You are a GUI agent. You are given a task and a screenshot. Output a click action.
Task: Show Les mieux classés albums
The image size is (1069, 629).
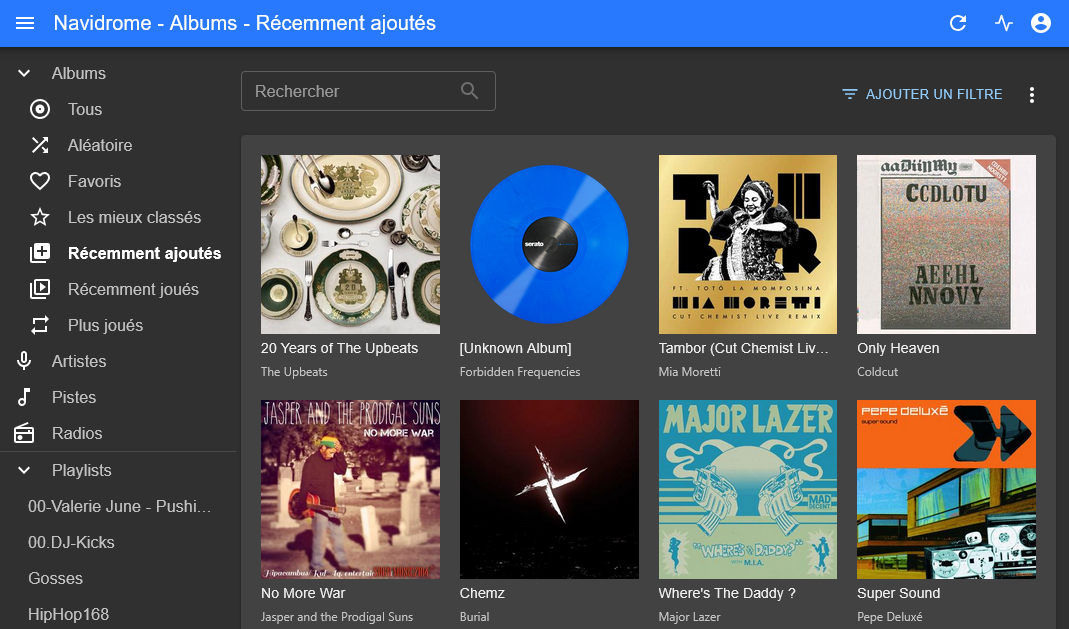134,217
